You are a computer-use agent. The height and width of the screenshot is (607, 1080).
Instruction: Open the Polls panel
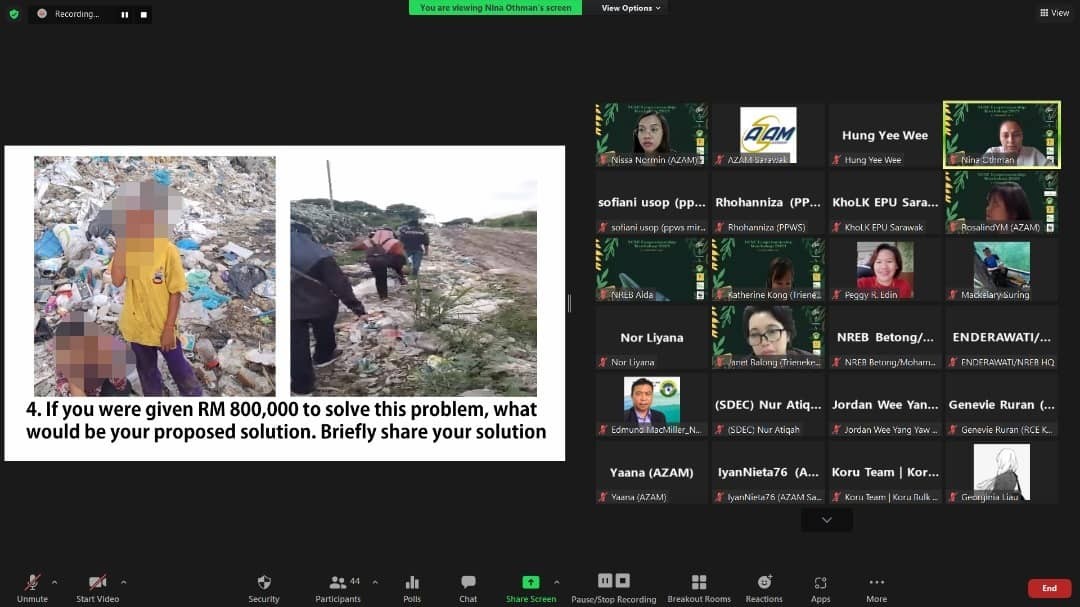pos(412,583)
